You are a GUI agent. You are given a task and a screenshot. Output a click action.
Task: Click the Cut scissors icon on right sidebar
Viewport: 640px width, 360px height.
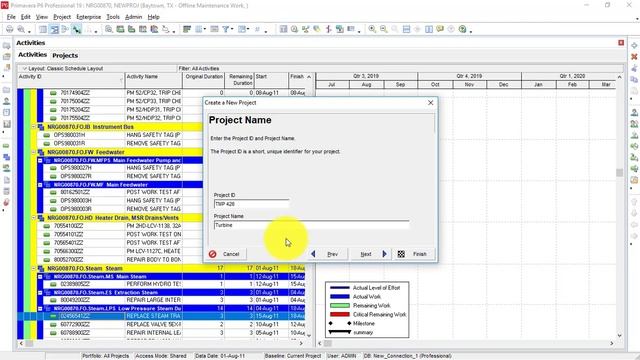tap(634, 68)
